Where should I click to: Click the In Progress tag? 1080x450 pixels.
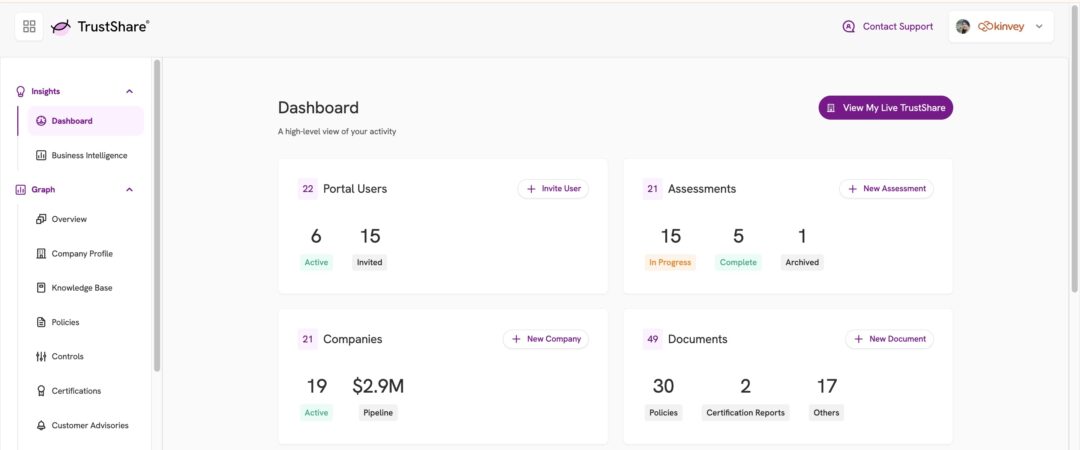pos(670,263)
